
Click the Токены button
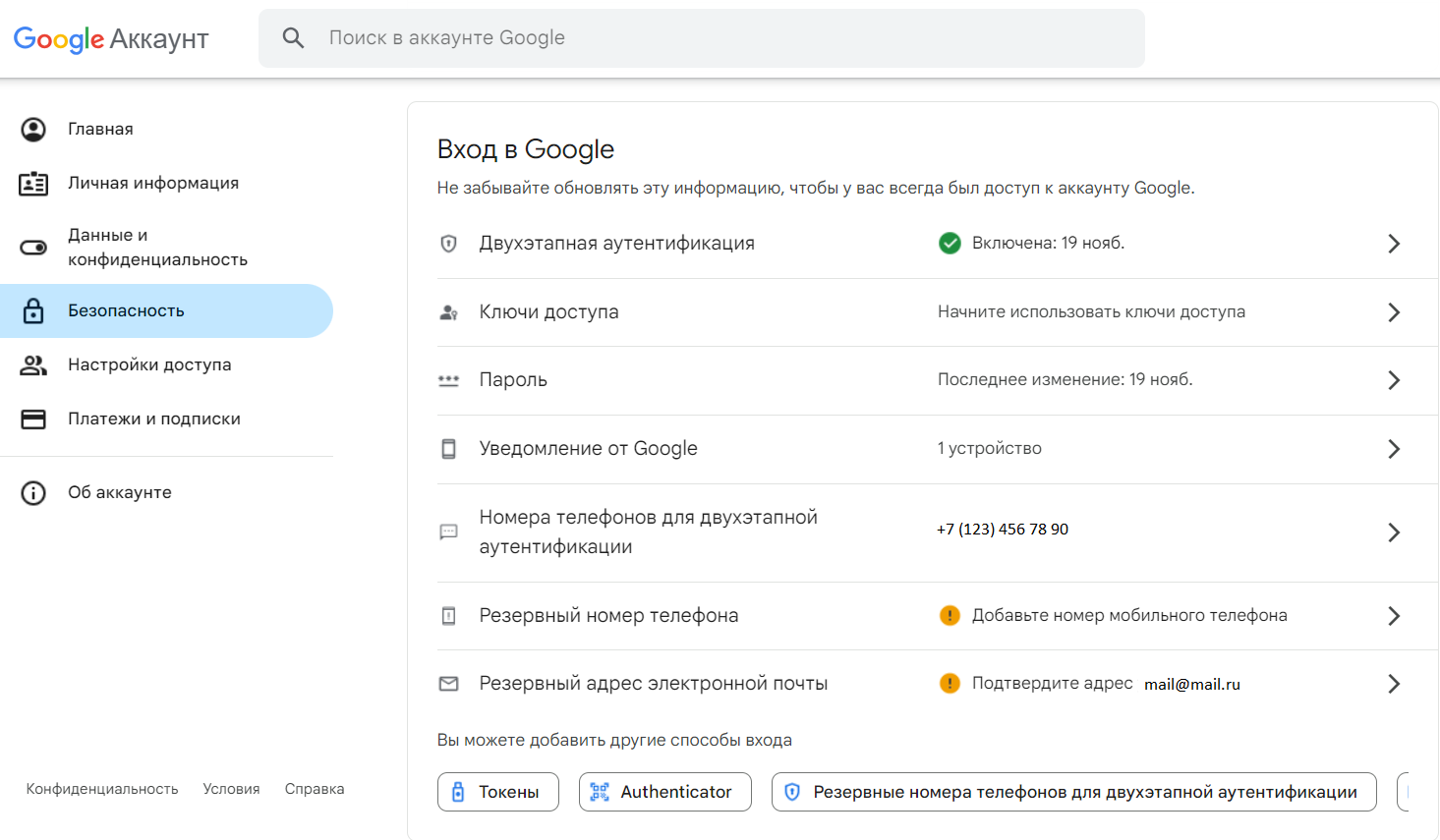click(x=498, y=792)
